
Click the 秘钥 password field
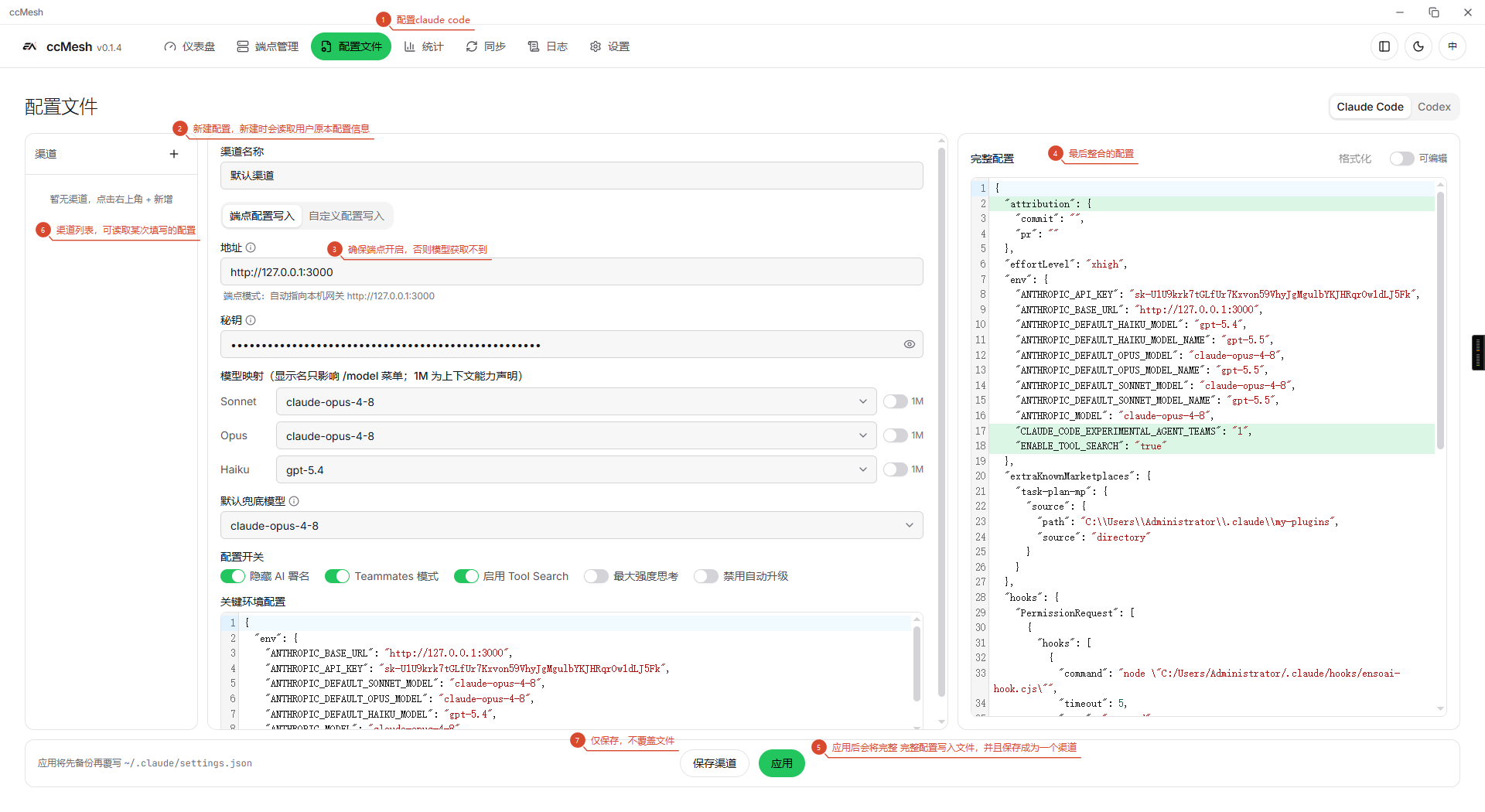coord(572,344)
